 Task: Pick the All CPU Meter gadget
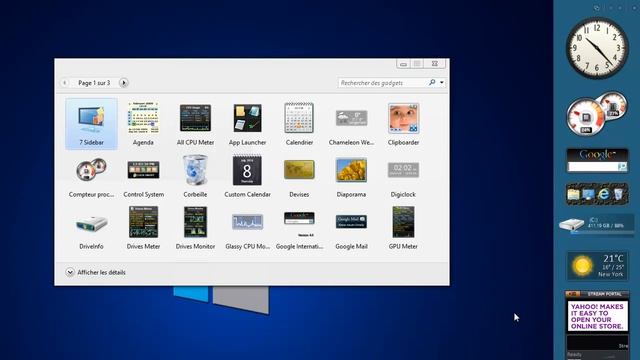click(195, 124)
